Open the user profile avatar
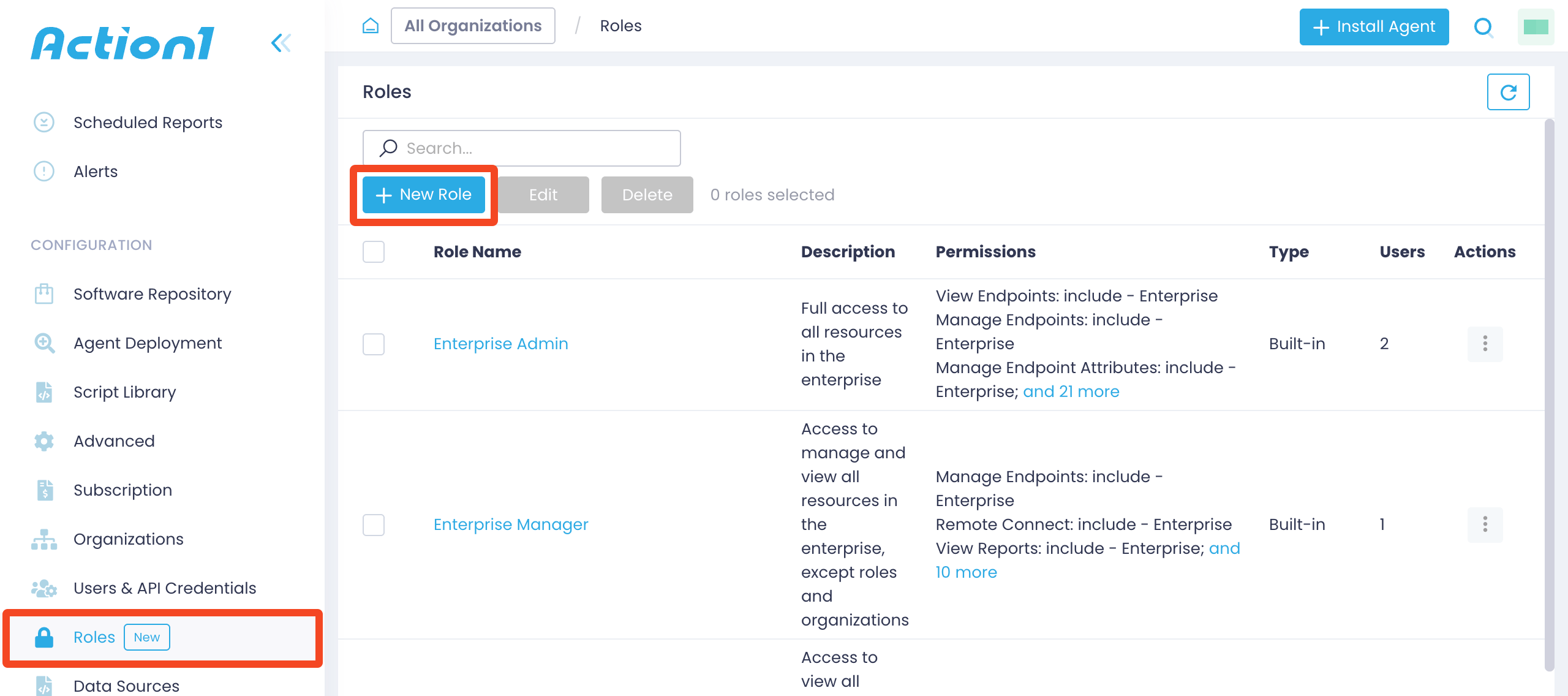1568x696 pixels. point(1536,27)
